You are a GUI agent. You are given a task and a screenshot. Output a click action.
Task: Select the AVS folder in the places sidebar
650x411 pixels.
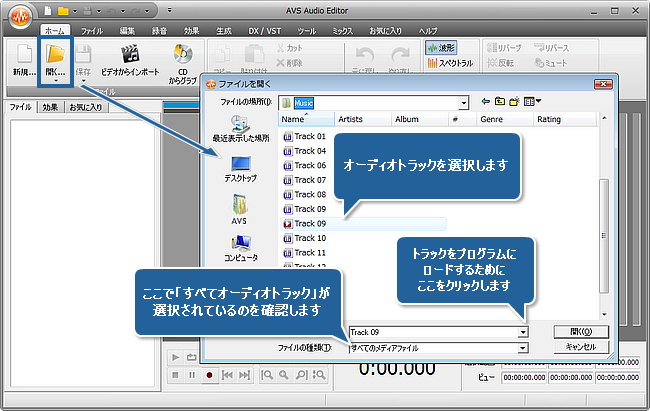(240, 207)
